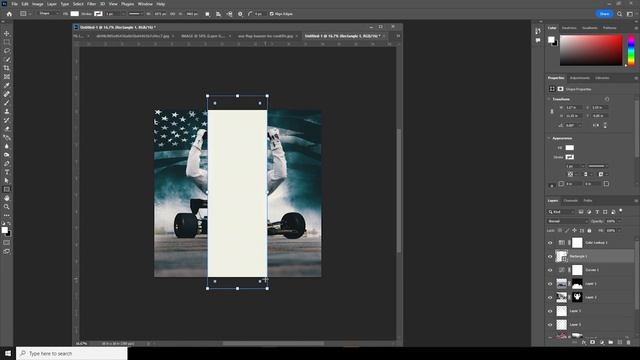Select the Move tool
Screen dimensions: 640x360
click(7, 33)
